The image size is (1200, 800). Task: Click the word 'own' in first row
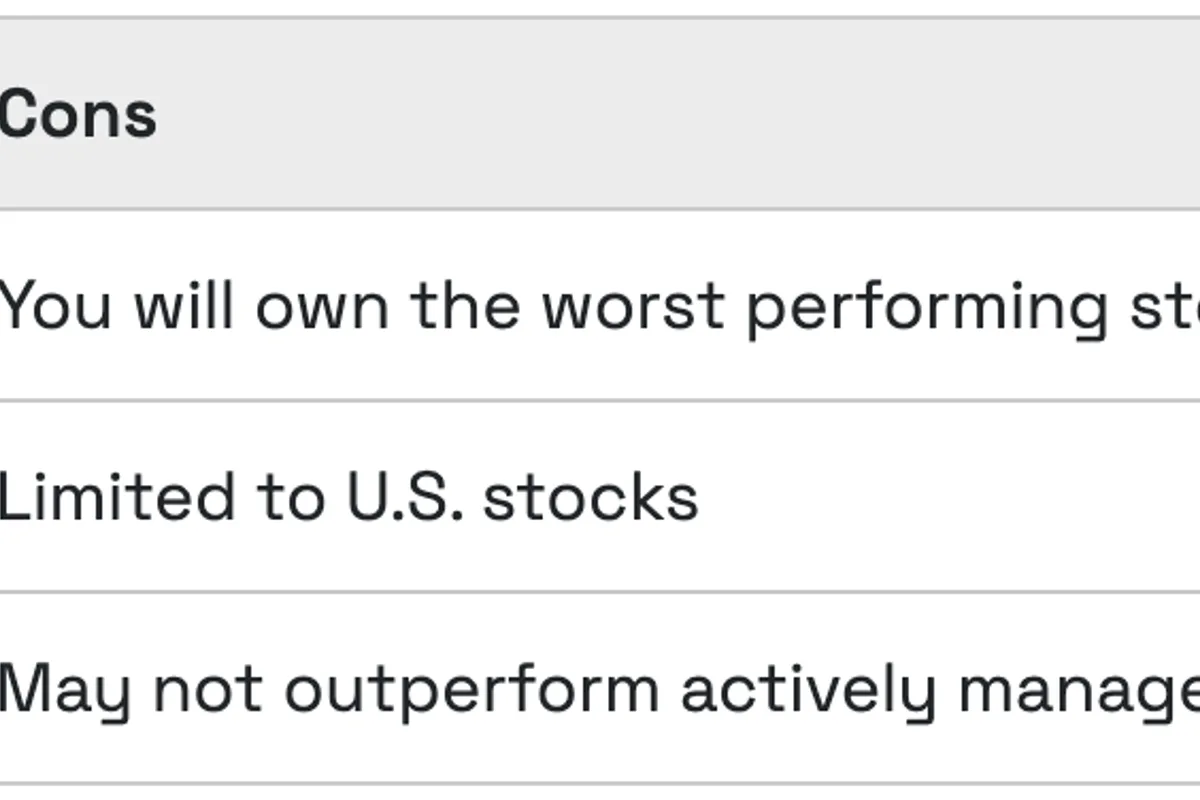322,306
